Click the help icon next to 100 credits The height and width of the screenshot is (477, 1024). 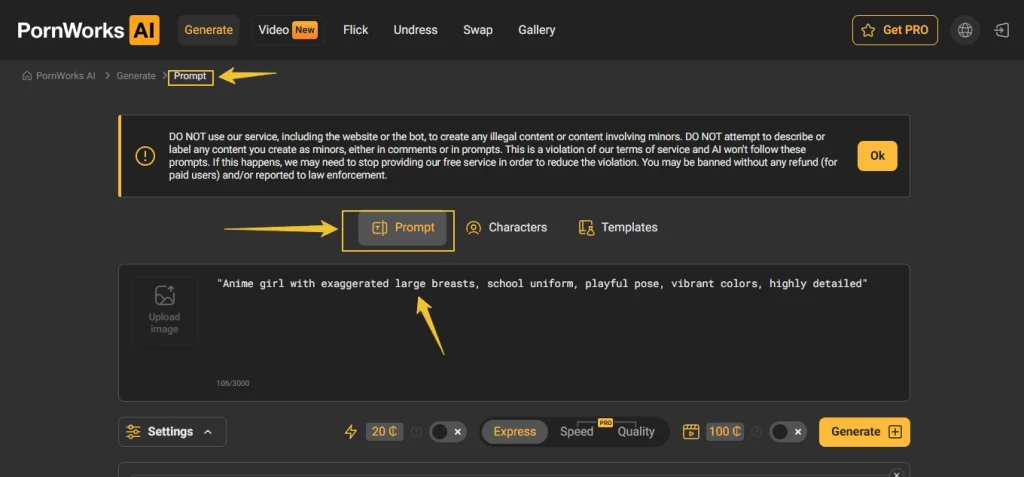coord(757,432)
